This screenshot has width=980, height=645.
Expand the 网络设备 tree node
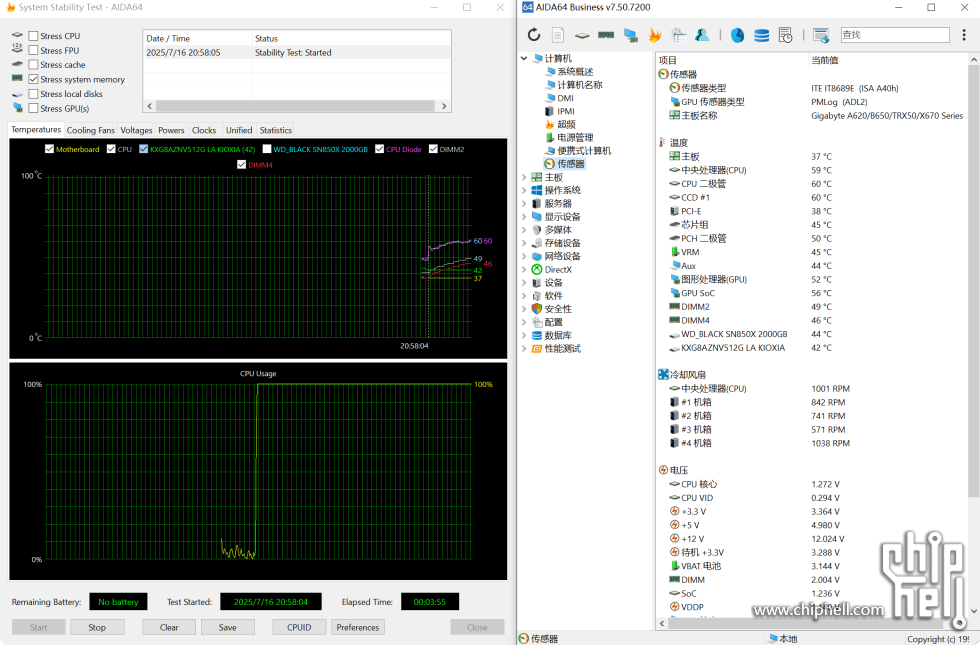524,256
